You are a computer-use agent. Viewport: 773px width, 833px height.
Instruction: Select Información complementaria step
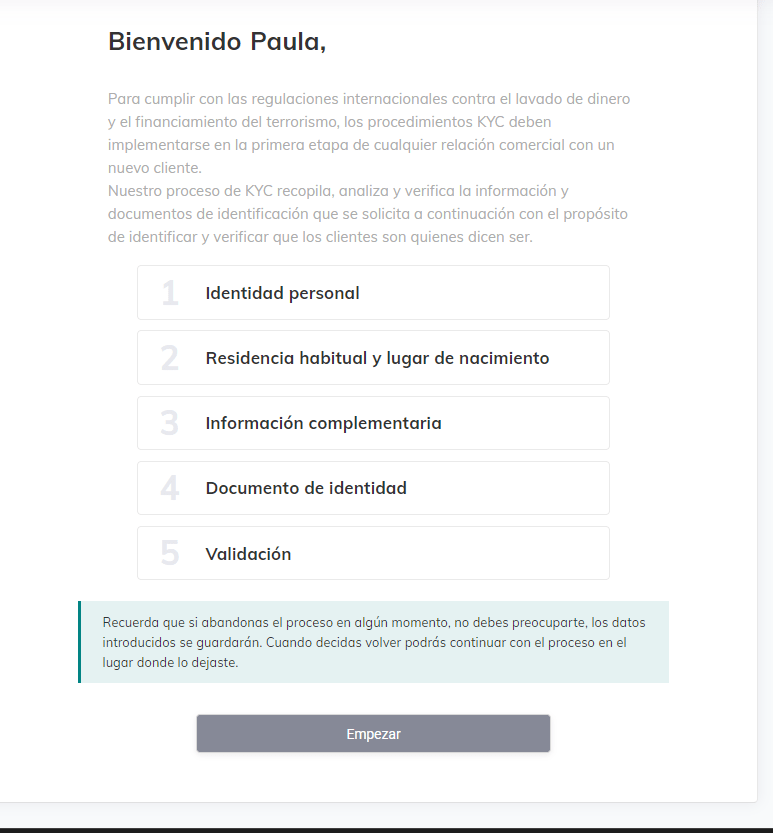click(x=373, y=423)
